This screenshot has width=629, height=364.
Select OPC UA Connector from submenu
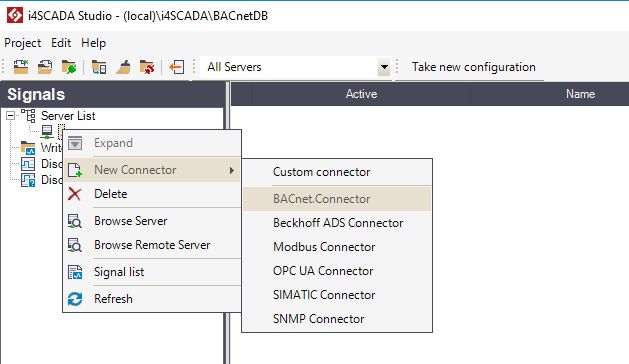337,271
